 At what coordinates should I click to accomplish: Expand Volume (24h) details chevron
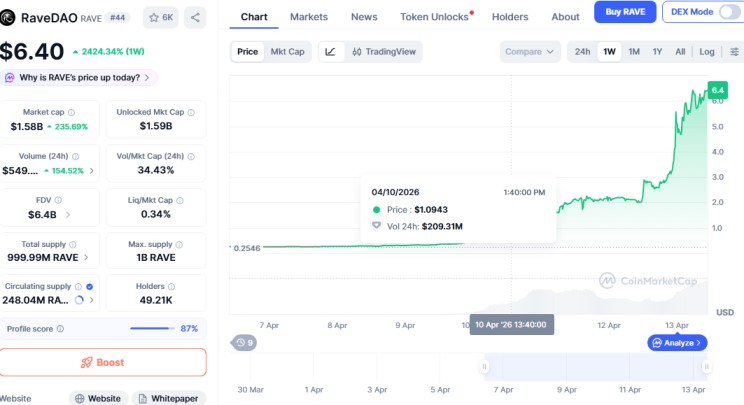tap(92, 171)
